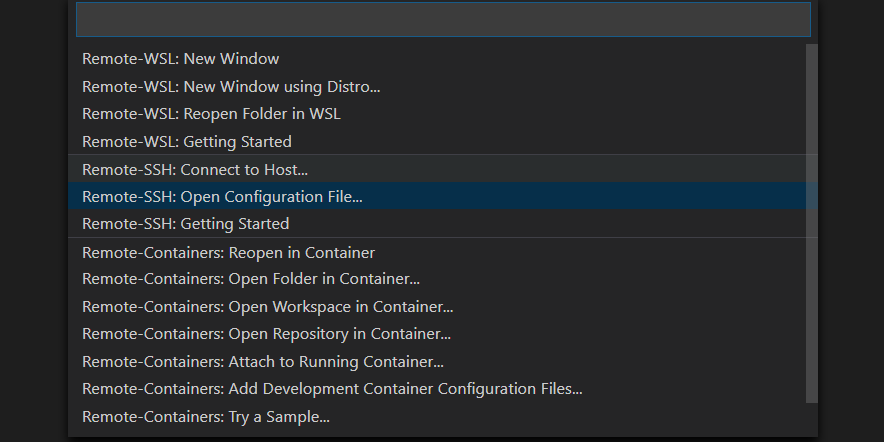Choose Remote-Containers: Reopen in Container
The image size is (884, 442).
tap(443, 252)
